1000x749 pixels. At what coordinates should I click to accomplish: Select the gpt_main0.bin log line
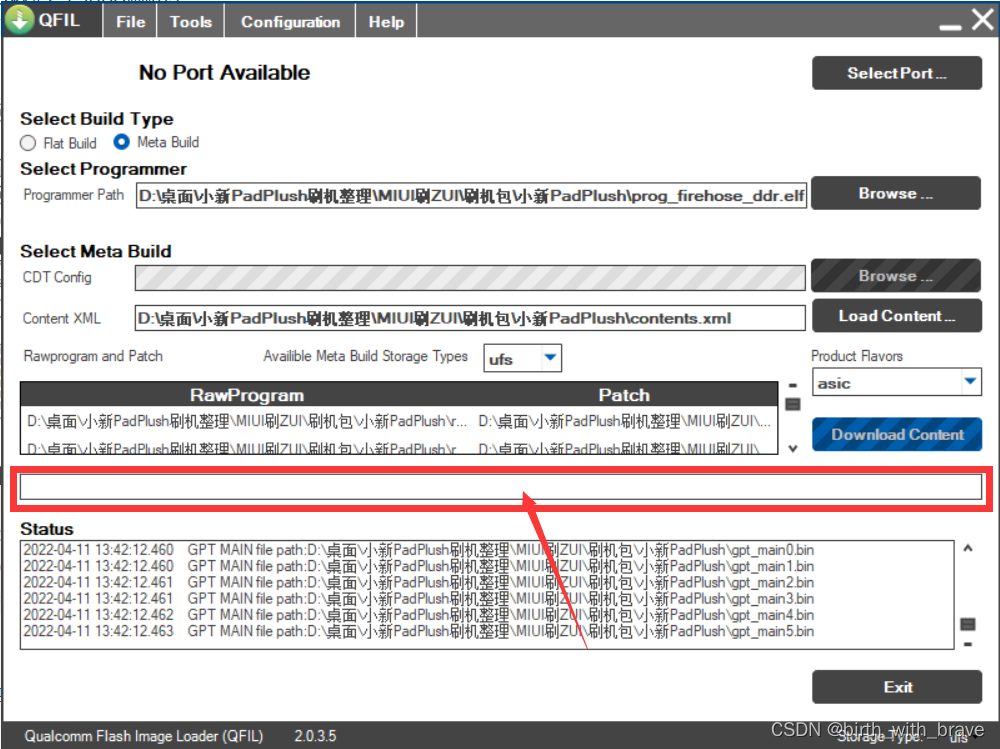pos(418,550)
